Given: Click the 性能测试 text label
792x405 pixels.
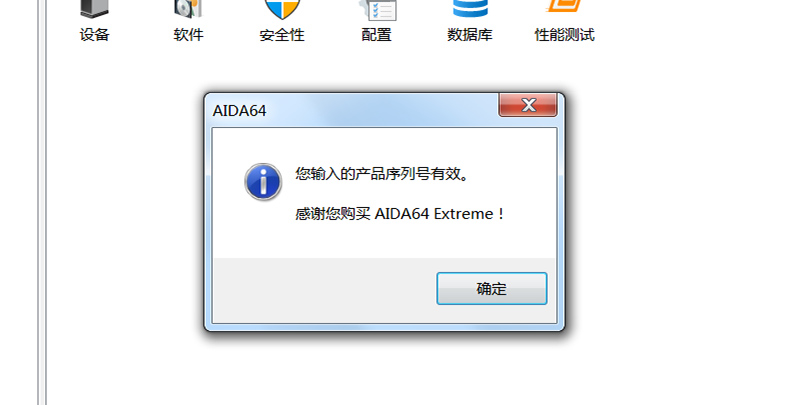Looking at the screenshot, I should 565,35.
